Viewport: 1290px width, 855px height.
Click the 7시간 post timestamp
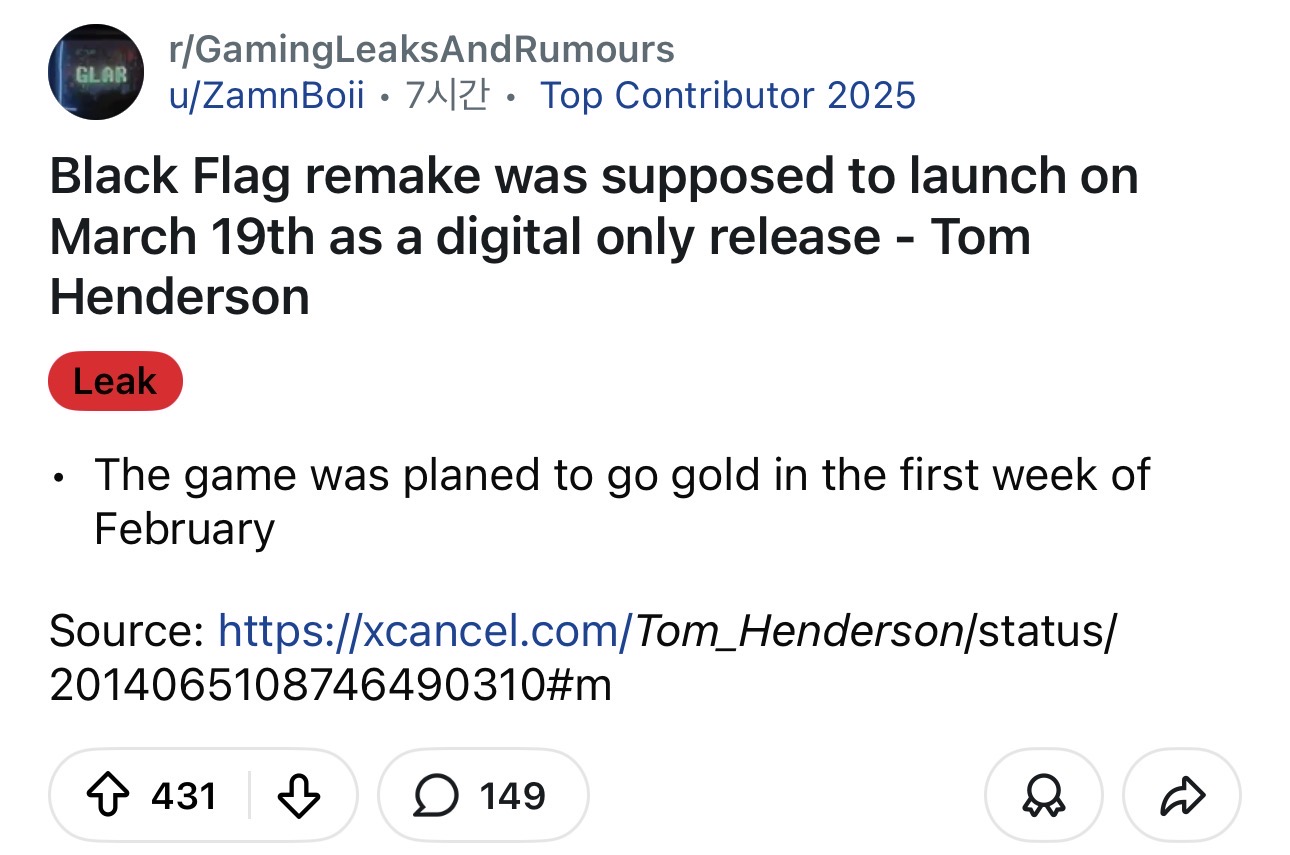(447, 96)
